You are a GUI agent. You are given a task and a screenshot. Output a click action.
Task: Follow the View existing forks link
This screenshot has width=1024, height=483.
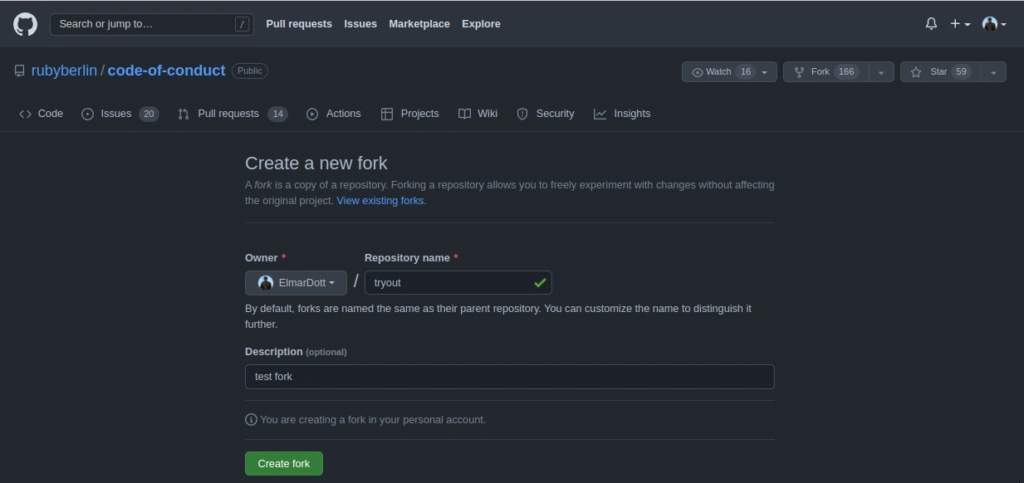(x=381, y=200)
